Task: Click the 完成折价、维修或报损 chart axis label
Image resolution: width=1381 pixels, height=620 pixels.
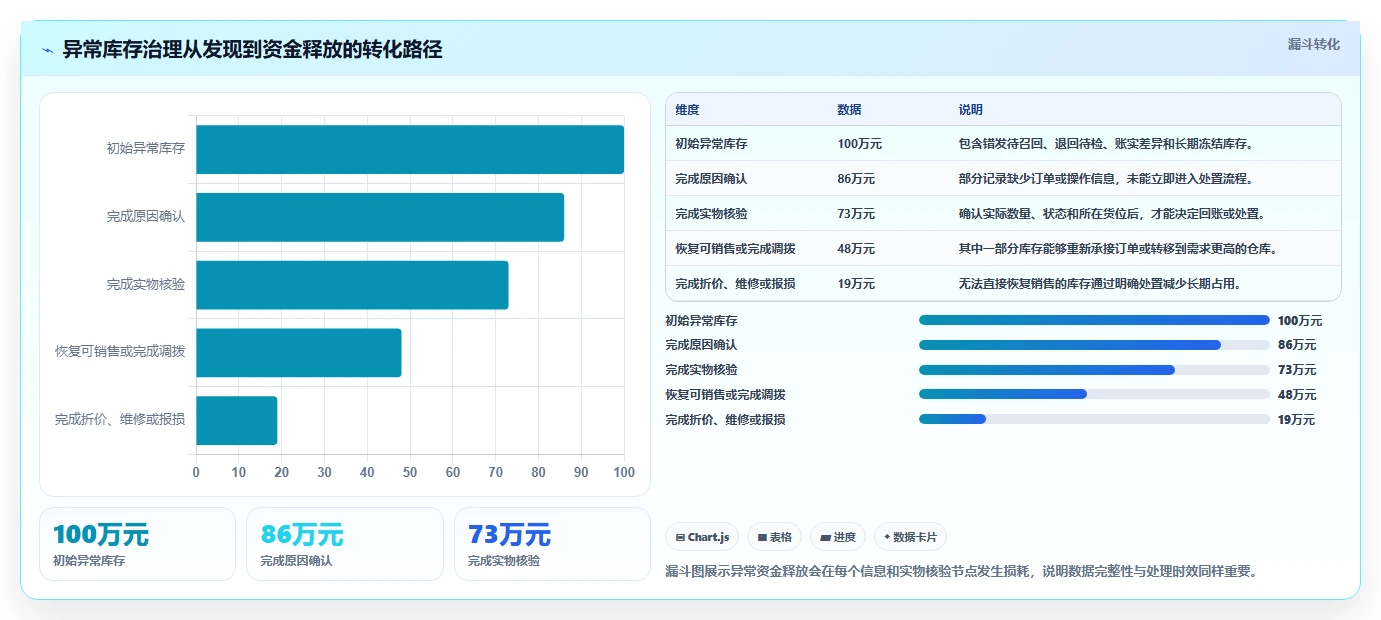Action: pyautogui.click(x=120, y=420)
